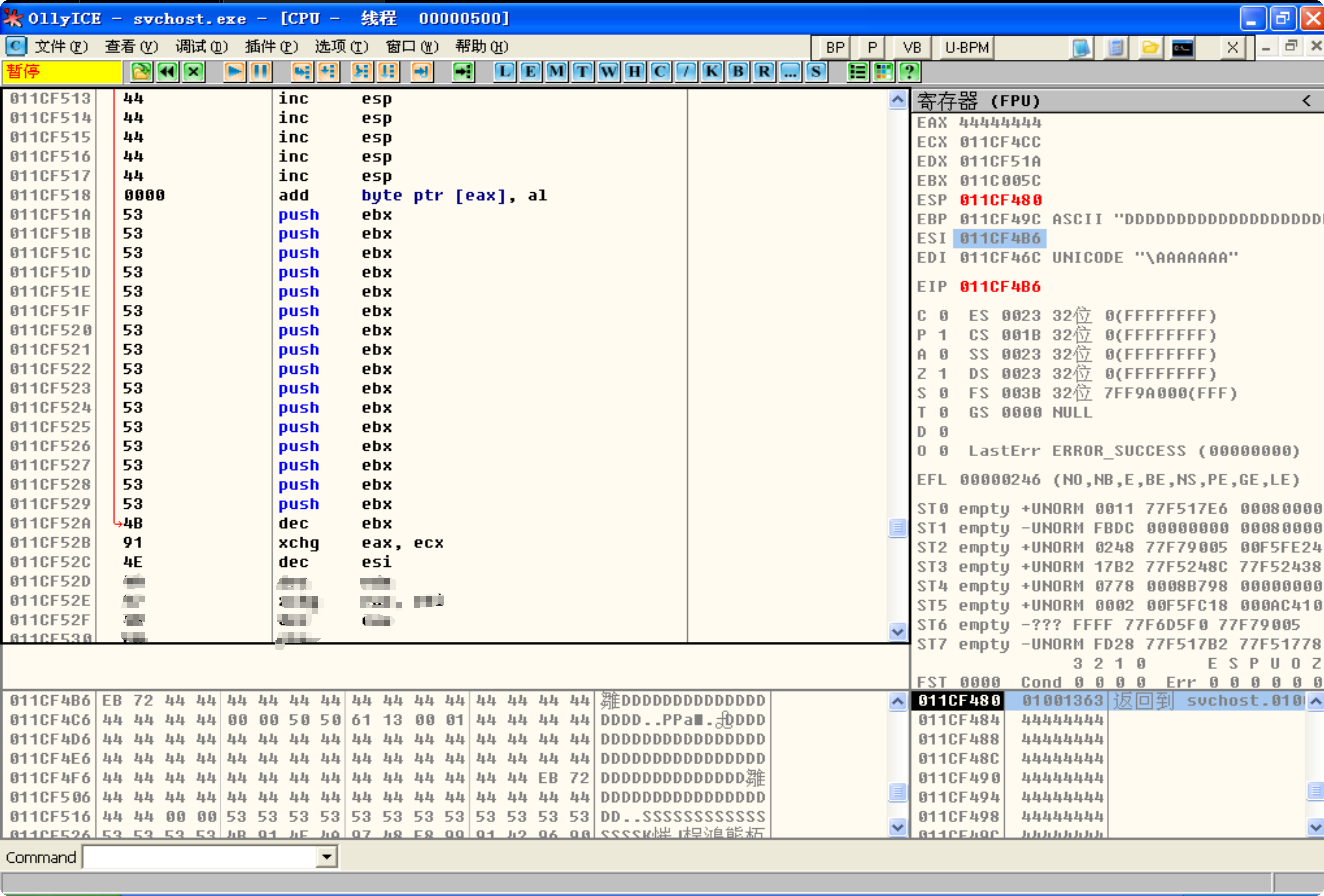Click the Step over toolbar icon
This screenshot has width=1324, height=896.
tap(329, 72)
